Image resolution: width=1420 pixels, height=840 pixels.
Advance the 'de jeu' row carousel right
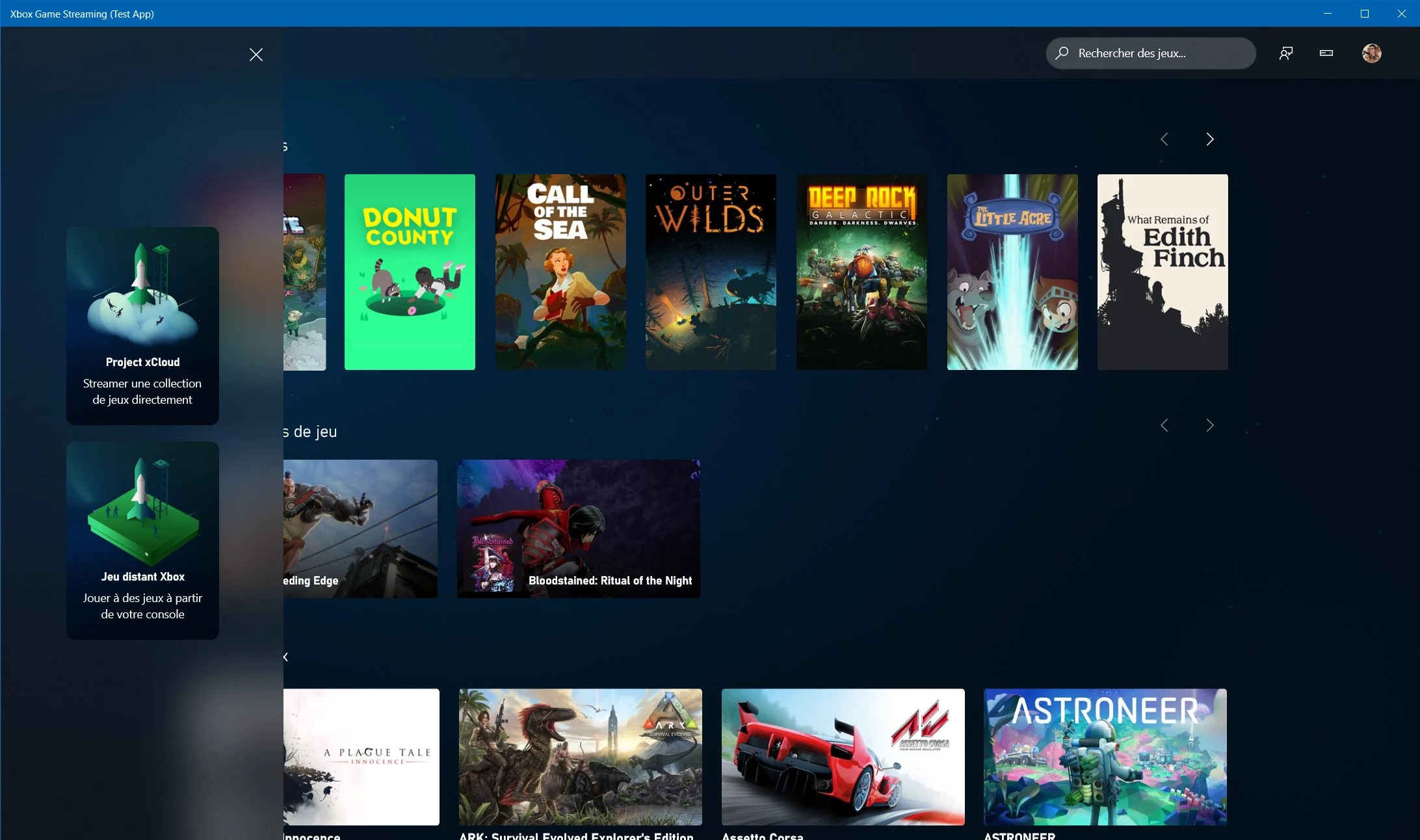pos(1209,425)
